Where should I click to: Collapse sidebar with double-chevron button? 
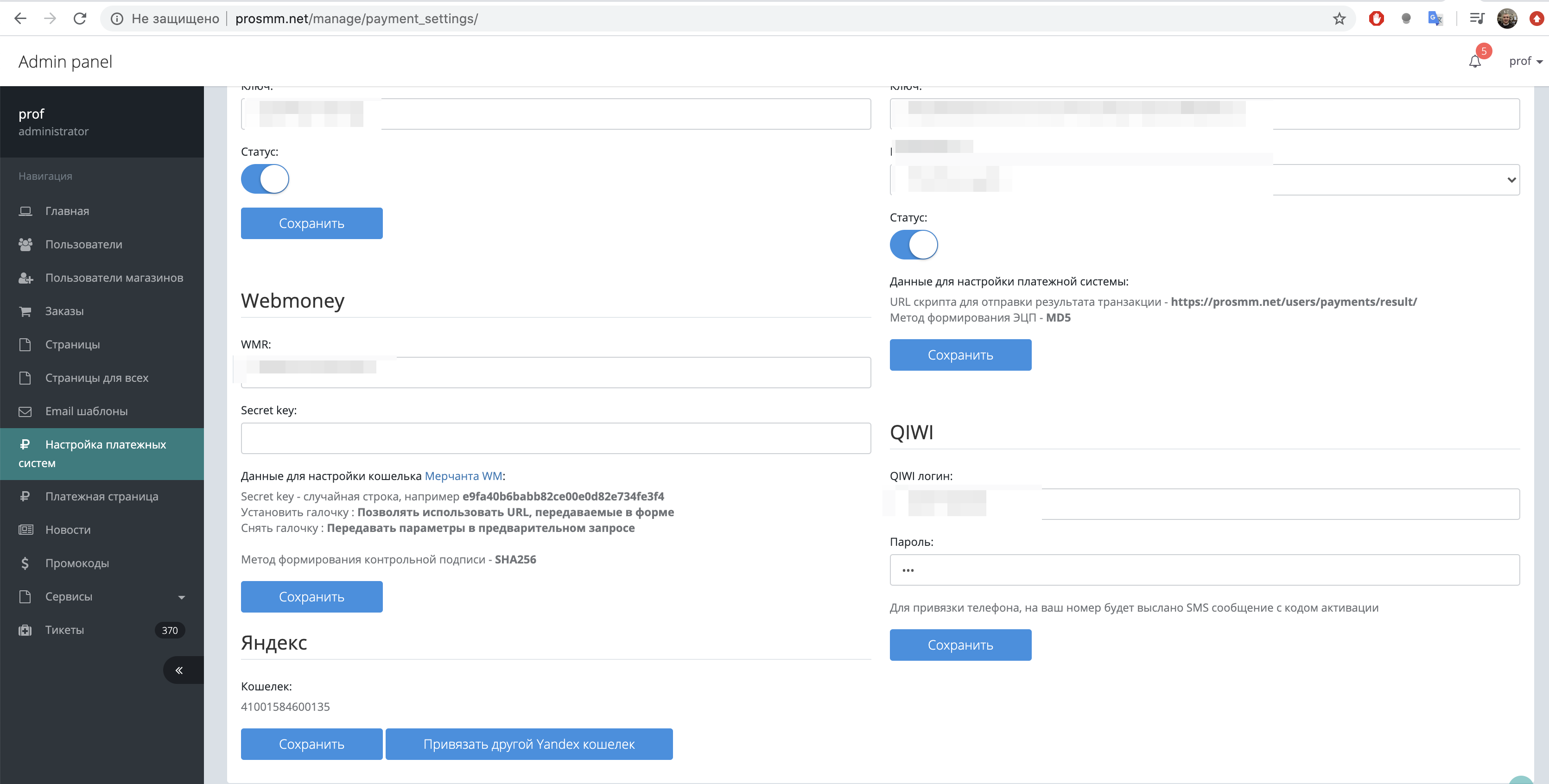click(x=179, y=670)
